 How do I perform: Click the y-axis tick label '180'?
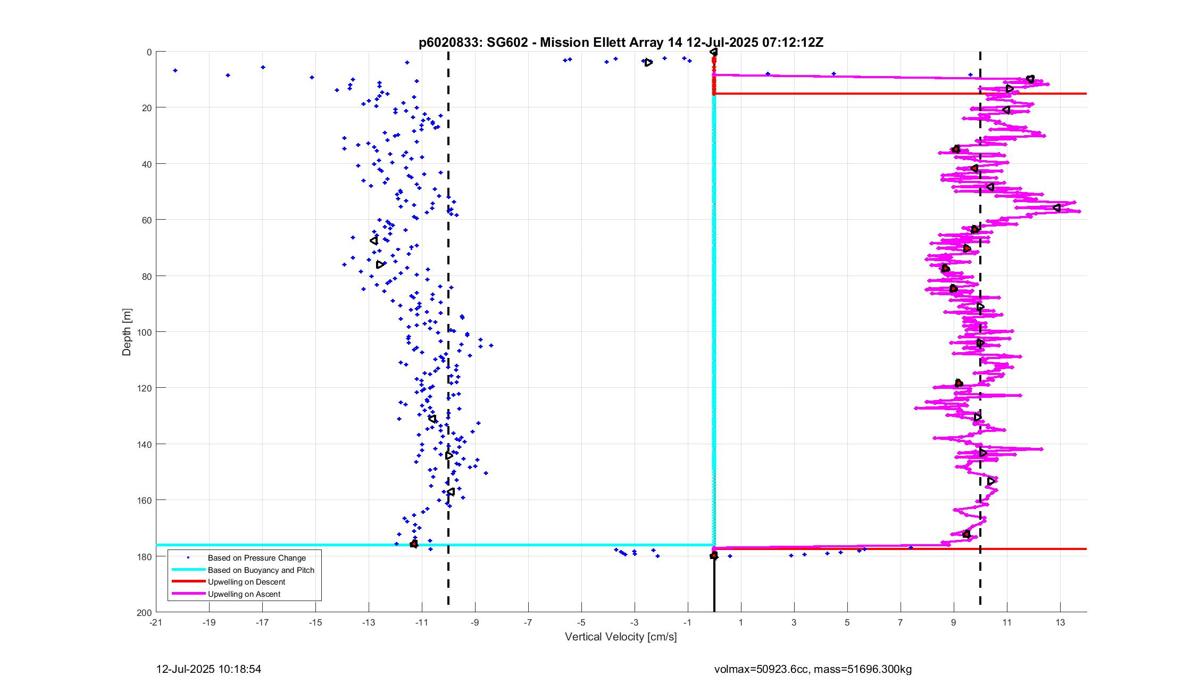point(144,556)
